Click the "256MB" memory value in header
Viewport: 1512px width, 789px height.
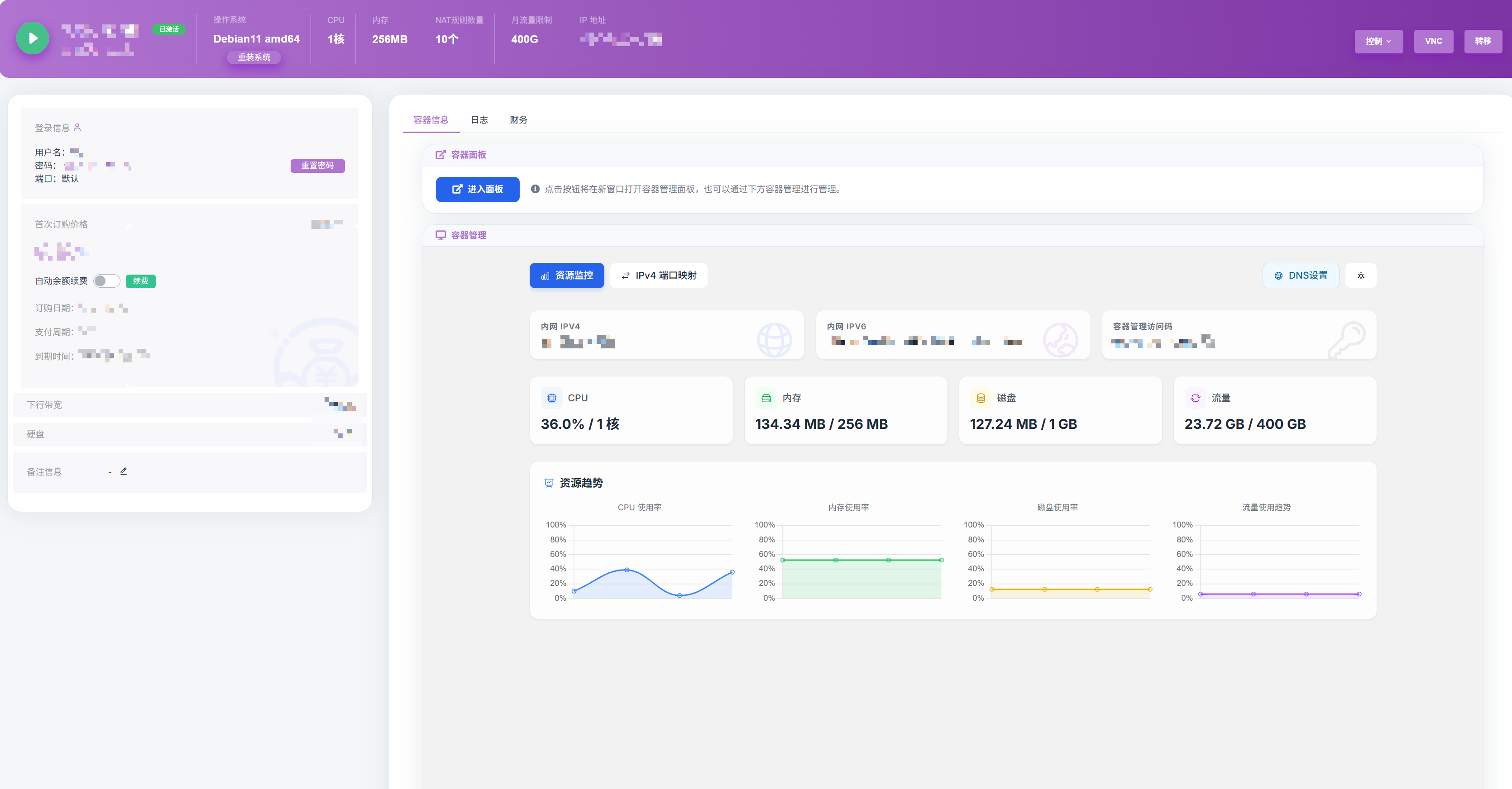(390, 39)
